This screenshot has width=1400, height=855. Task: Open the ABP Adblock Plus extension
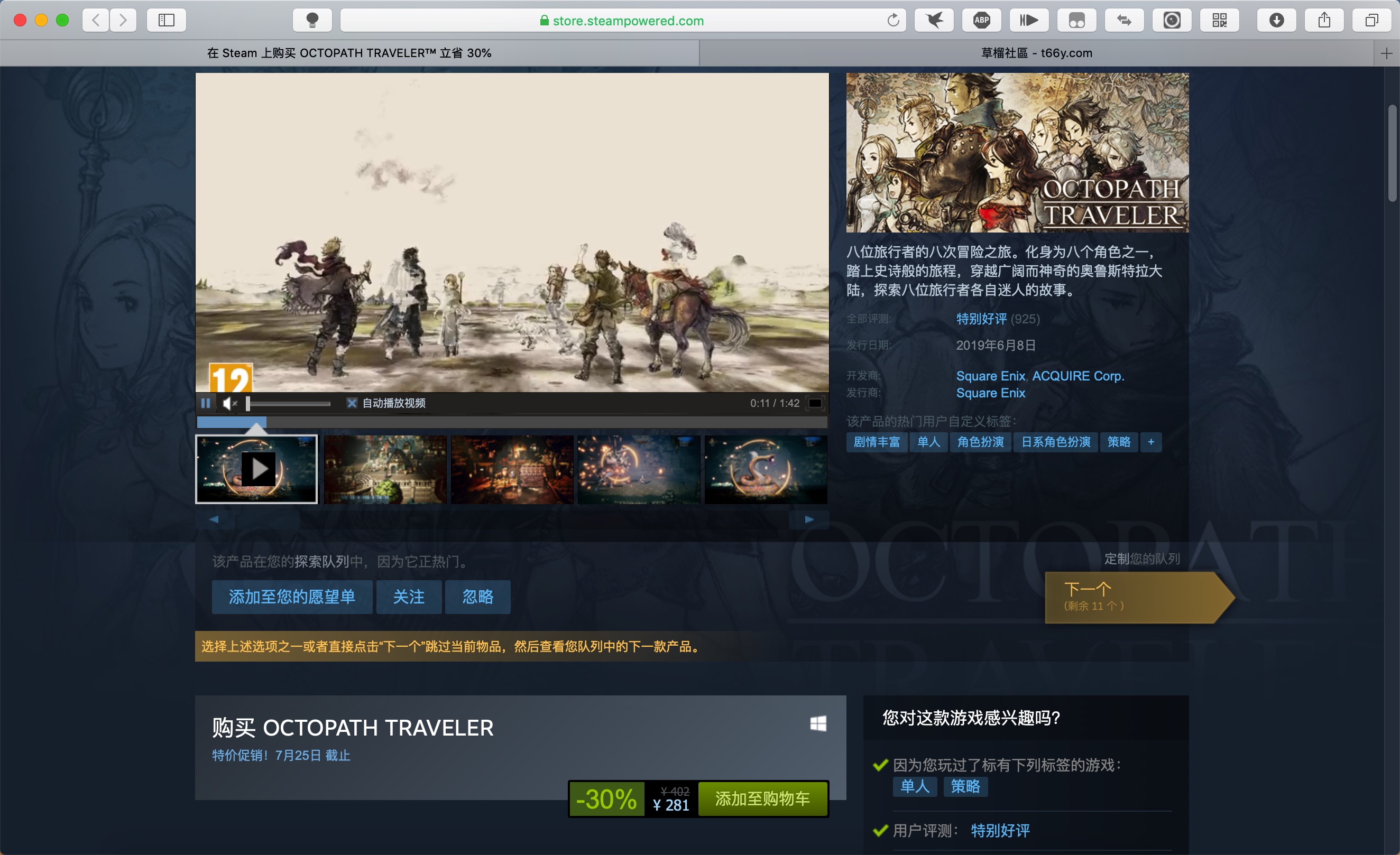coord(982,21)
